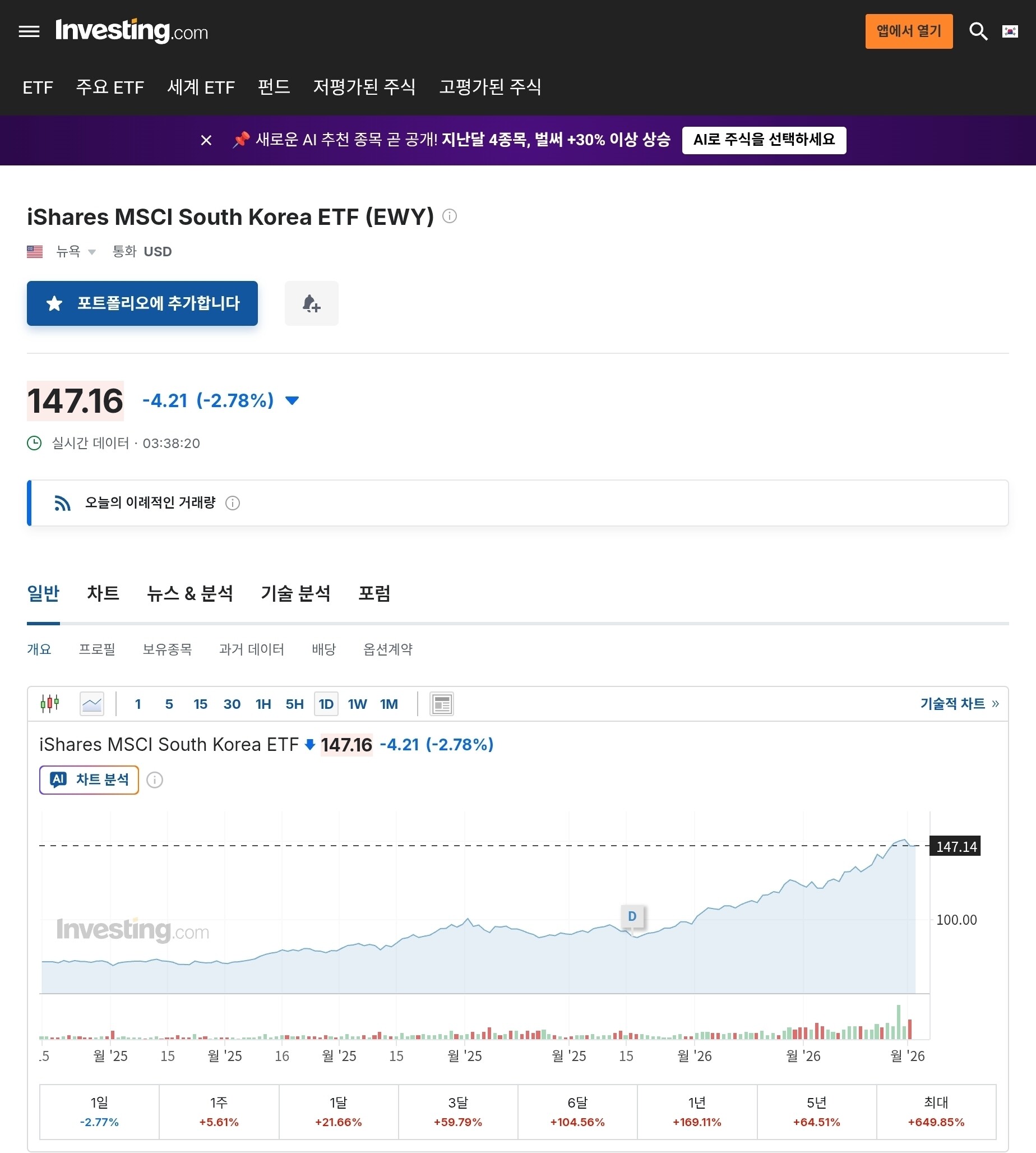Switch to the 보유종목 sub-tab
This screenshot has width=1036, height=1153.
coord(167,649)
